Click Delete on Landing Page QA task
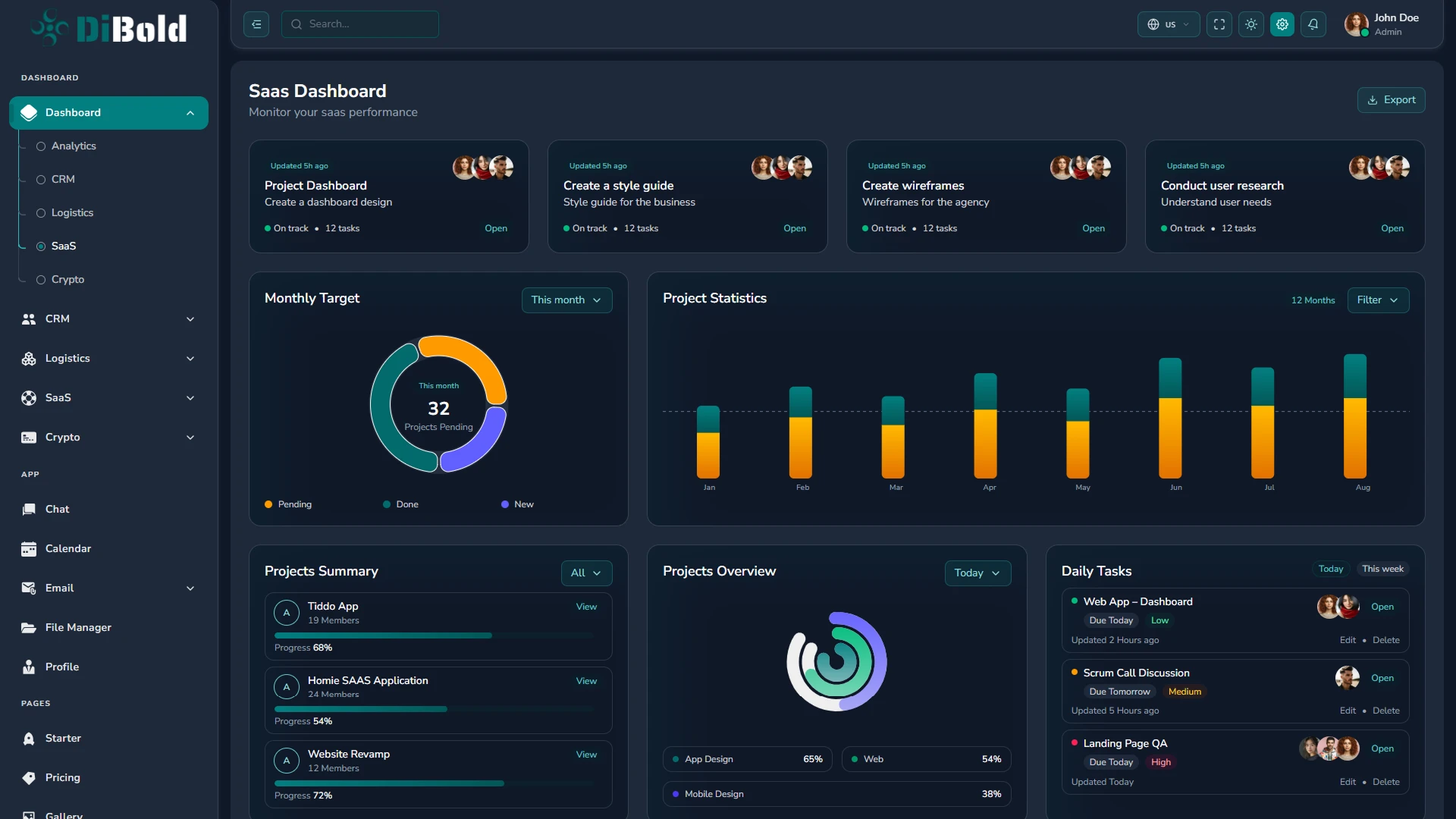 pos(1385,783)
